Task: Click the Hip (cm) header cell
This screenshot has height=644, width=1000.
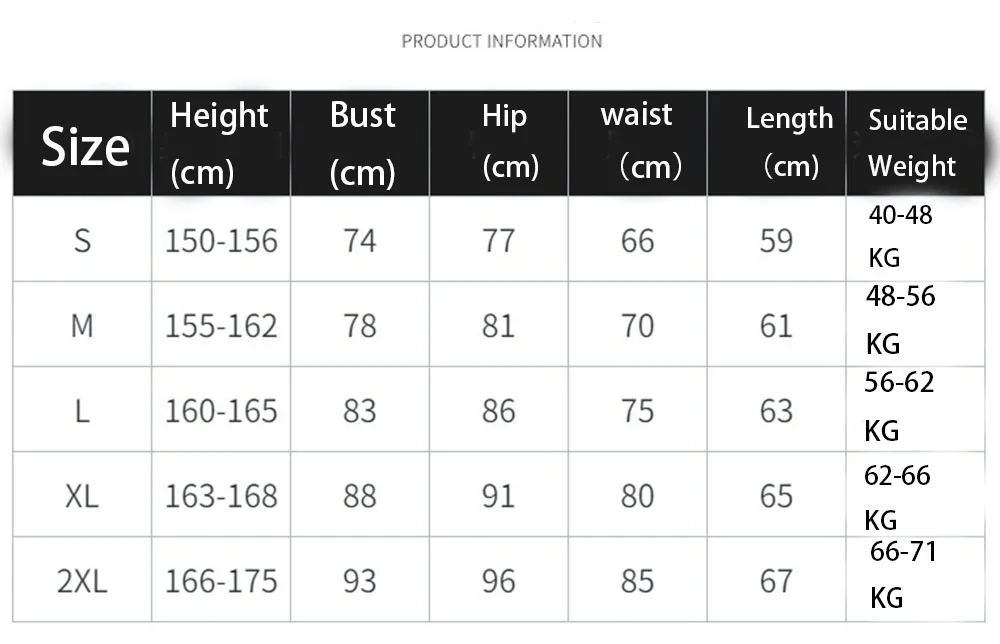Action: (x=504, y=141)
